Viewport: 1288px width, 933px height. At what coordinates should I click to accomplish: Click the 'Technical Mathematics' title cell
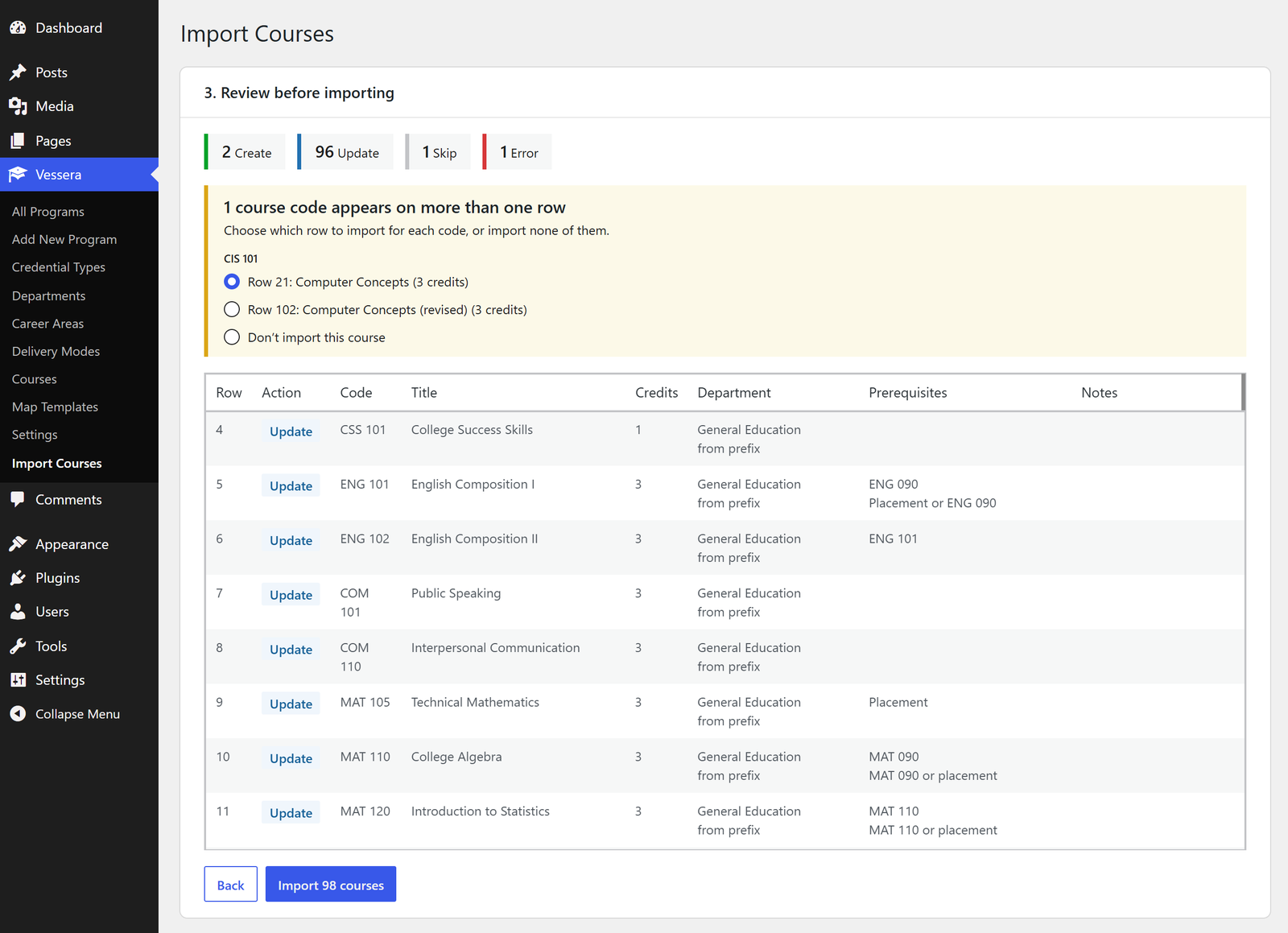[x=475, y=702]
